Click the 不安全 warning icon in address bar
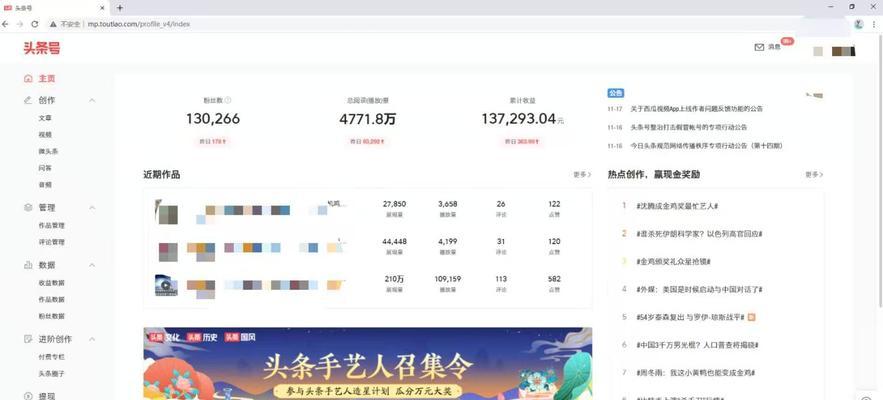 (53, 24)
